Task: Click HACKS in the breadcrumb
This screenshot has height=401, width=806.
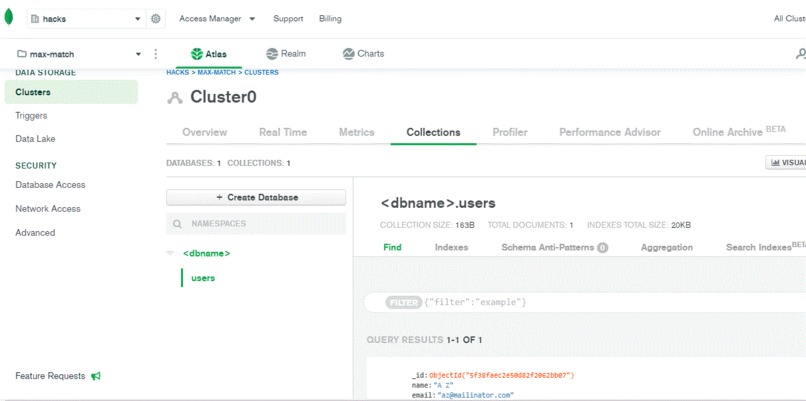Action: [177, 72]
